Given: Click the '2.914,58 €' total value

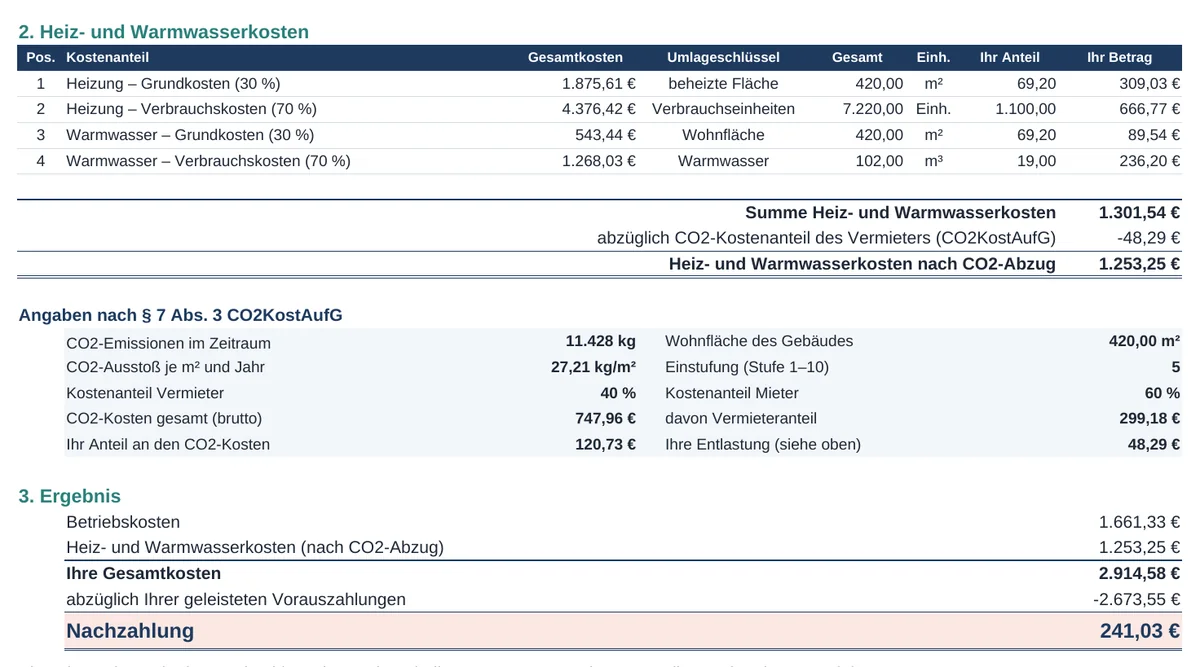Looking at the screenshot, I should (1139, 574).
